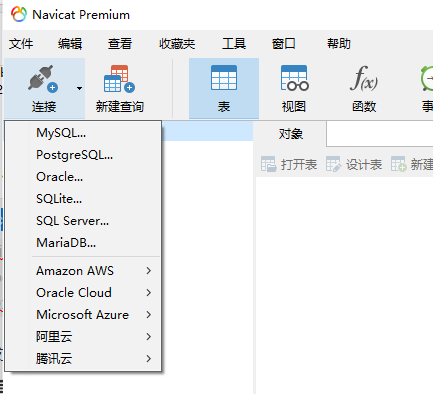Open the 文件 menu
This screenshot has height=394, width=433.
[21, 44]
